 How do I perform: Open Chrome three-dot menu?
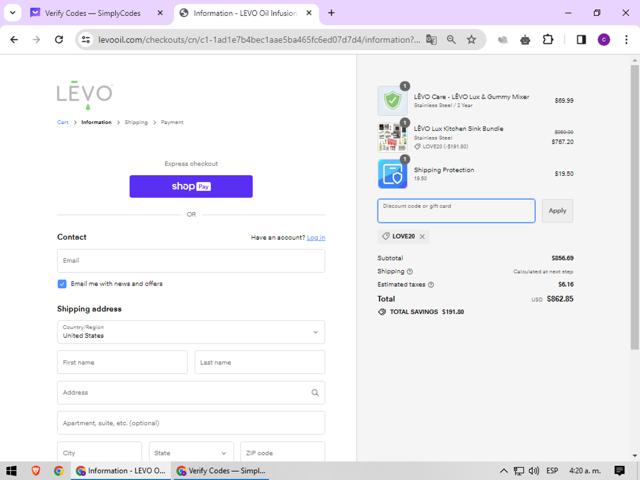[626, 40]
